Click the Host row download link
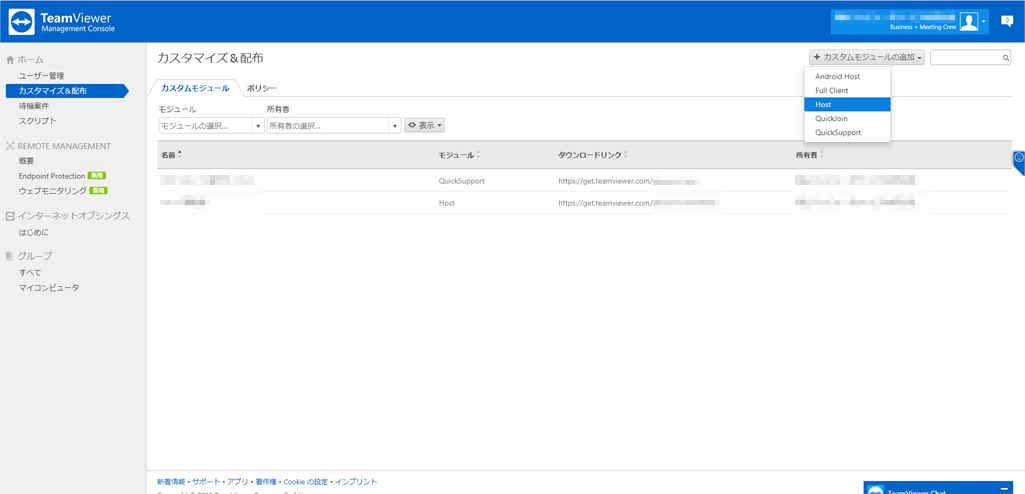Image resolution: width=1025 pixels, height=494 pixels. 639,203
